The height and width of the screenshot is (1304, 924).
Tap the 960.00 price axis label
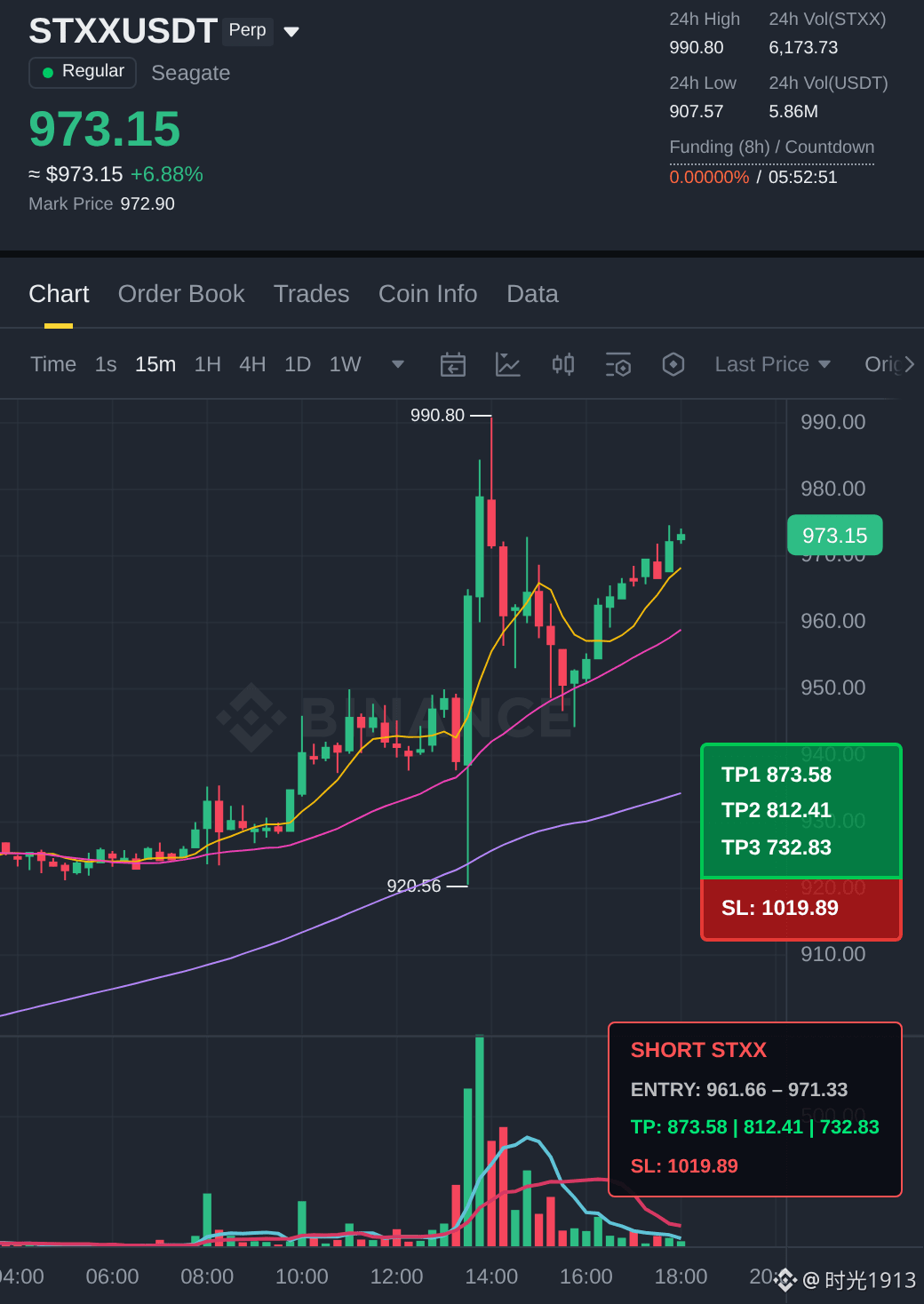(x=832, y=621)
